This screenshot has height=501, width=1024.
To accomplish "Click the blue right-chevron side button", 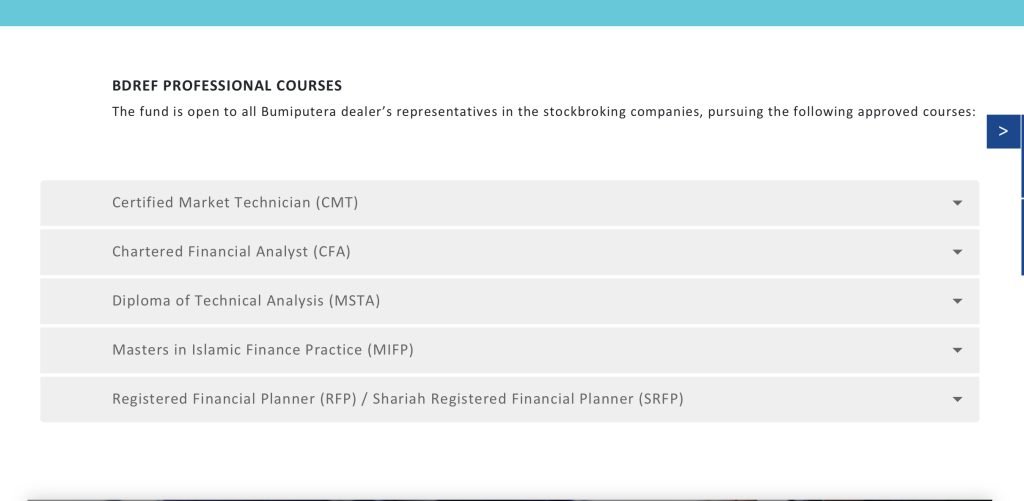I will (x=1003, y=131).
